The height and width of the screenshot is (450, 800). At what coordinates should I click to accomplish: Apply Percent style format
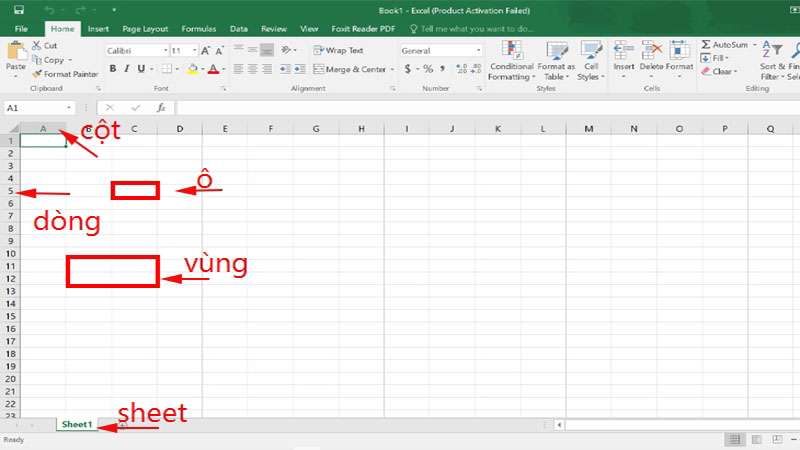[x=428, y=69]
